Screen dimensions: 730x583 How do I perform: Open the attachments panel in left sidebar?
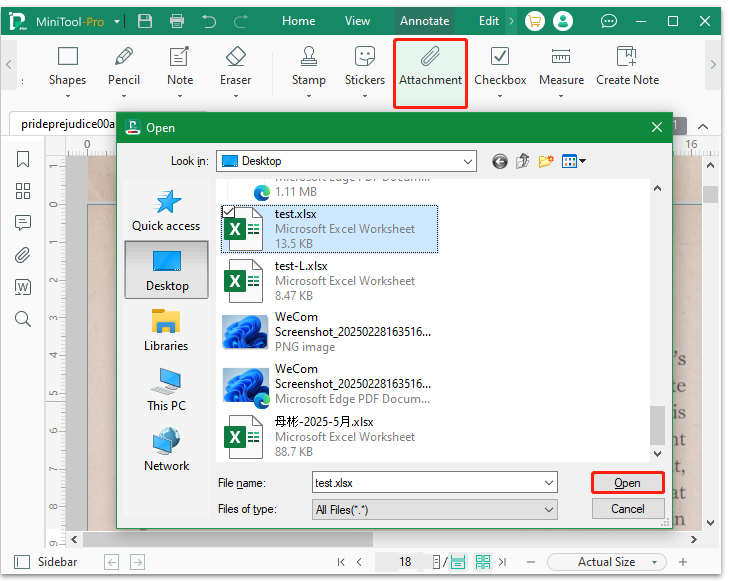point(23,255)
